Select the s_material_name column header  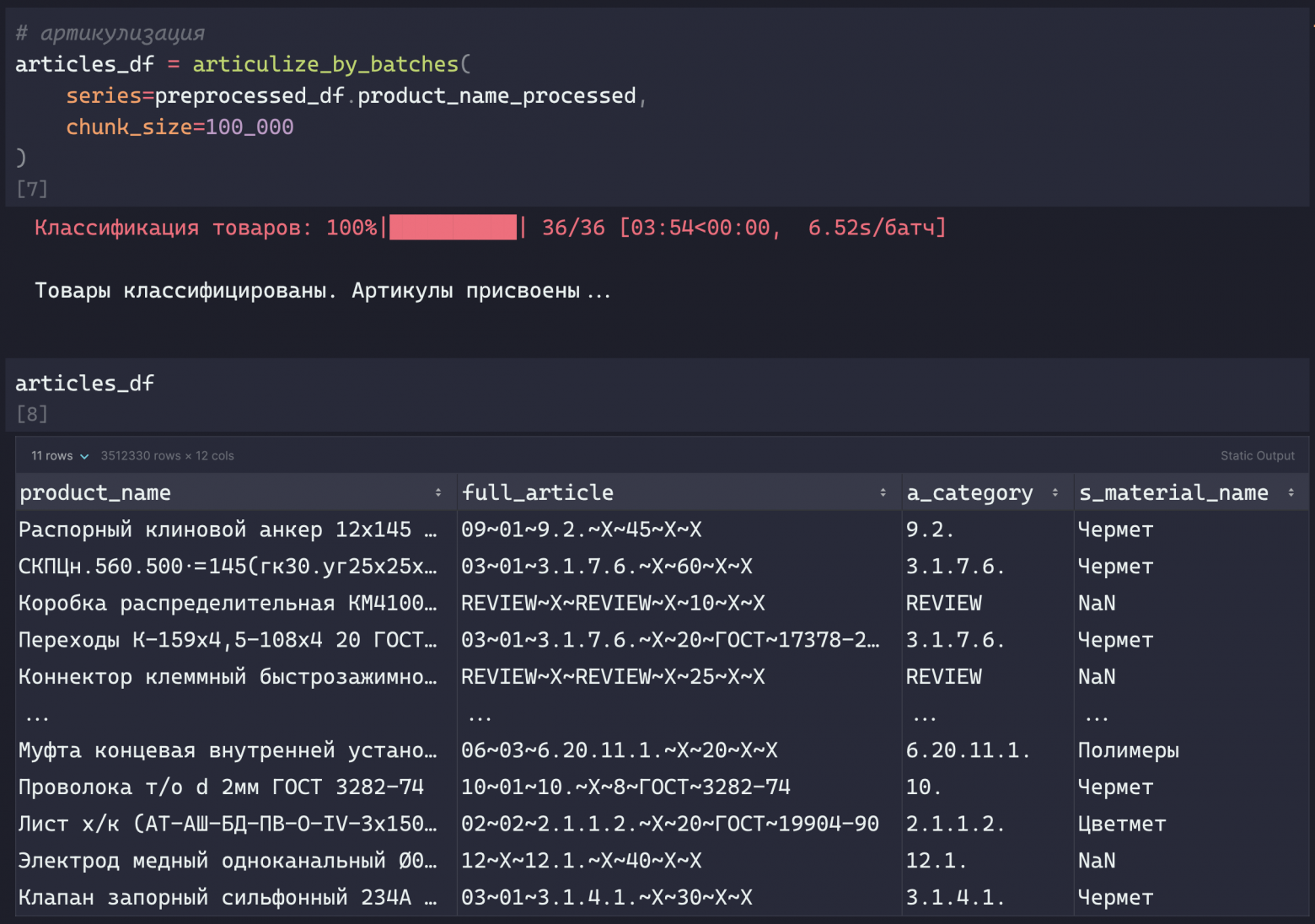point(1191,492)
